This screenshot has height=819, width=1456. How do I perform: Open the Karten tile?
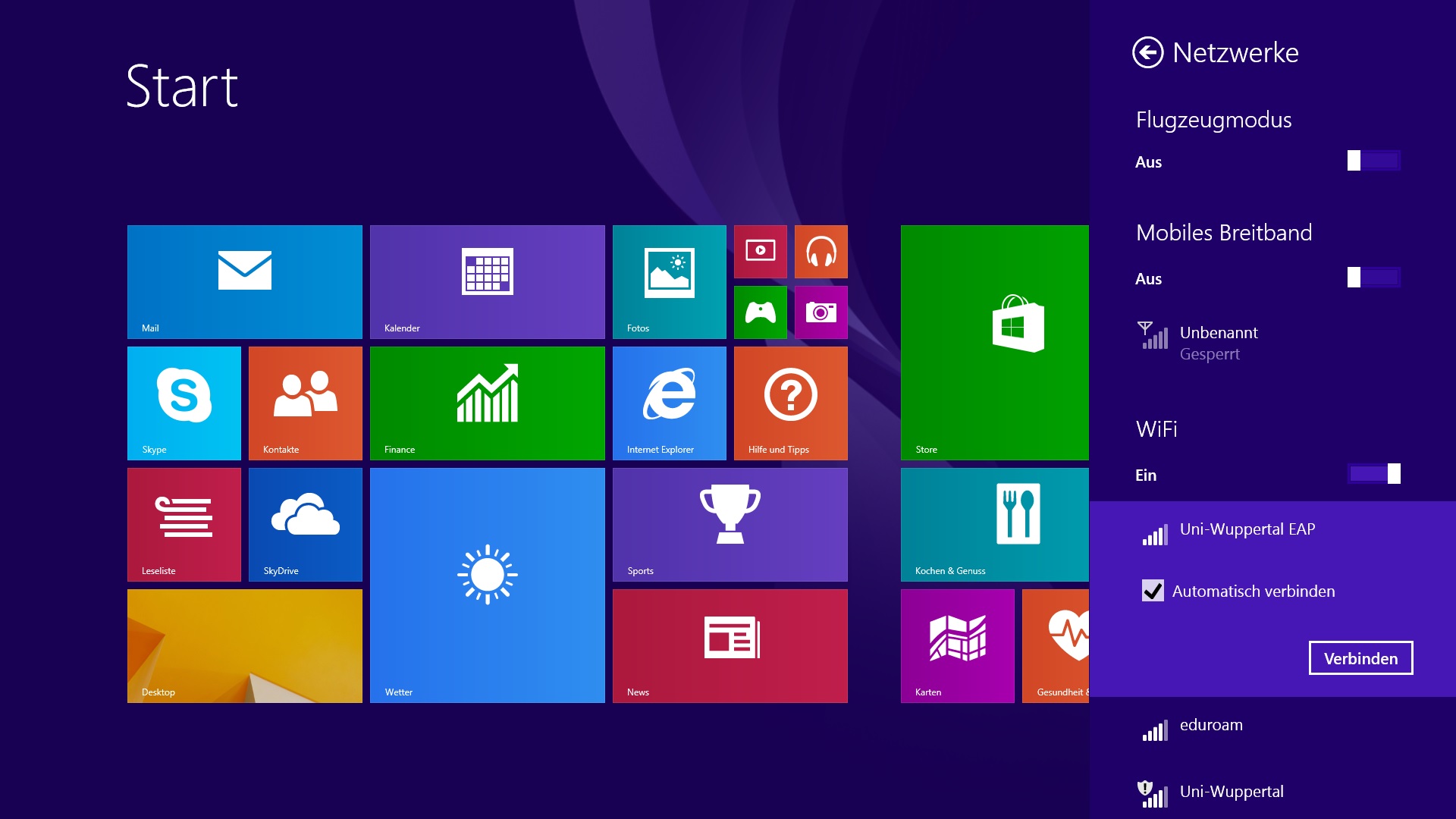pyautogui.click(x=958, y=646)
